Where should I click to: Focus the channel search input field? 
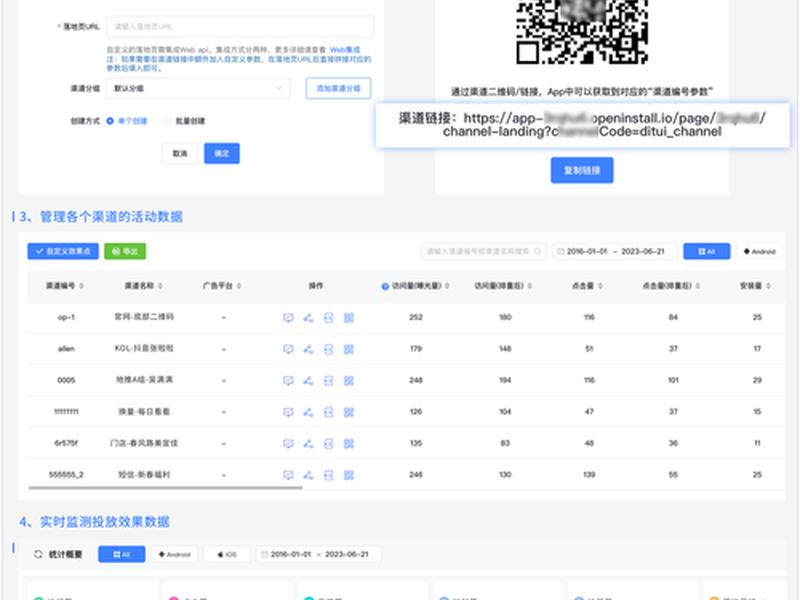point(483,252)
